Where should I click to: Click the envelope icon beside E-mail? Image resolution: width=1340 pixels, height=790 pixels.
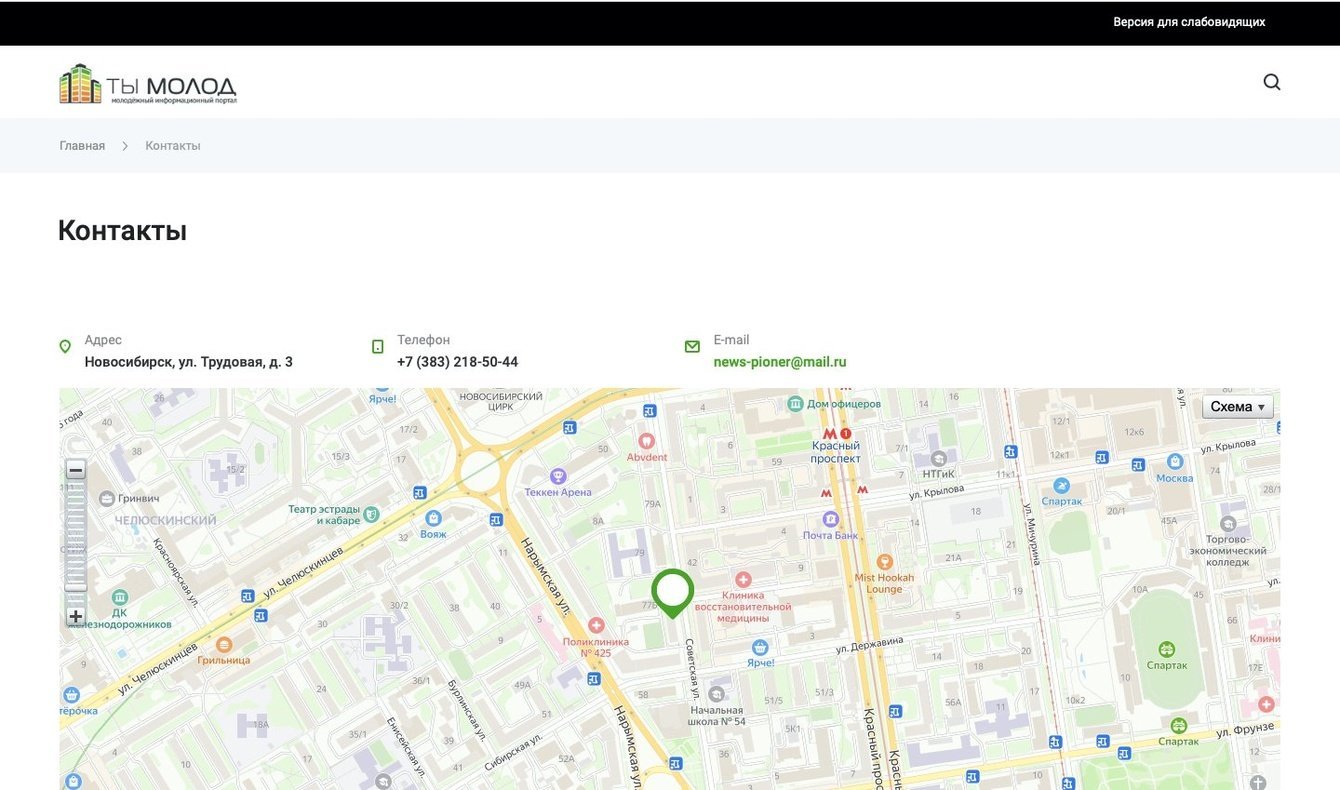(x=692, y=347)
